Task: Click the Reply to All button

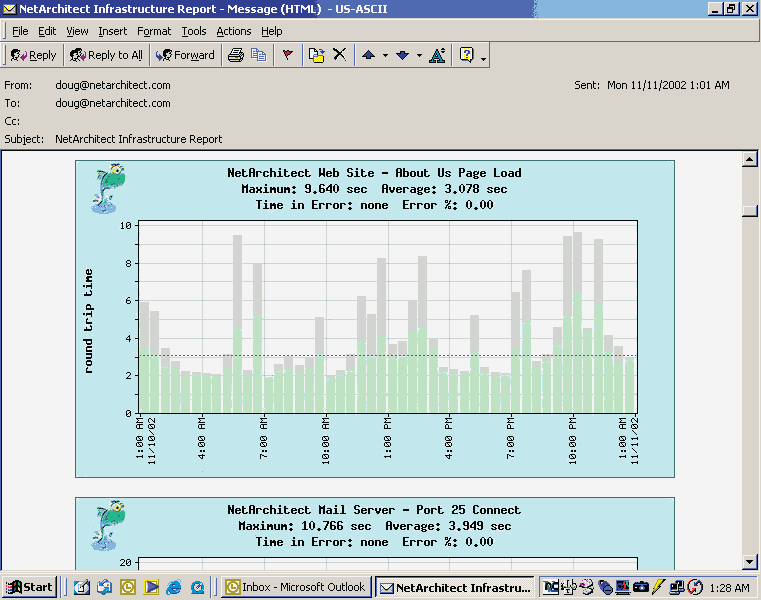Action: coord(106,55)
